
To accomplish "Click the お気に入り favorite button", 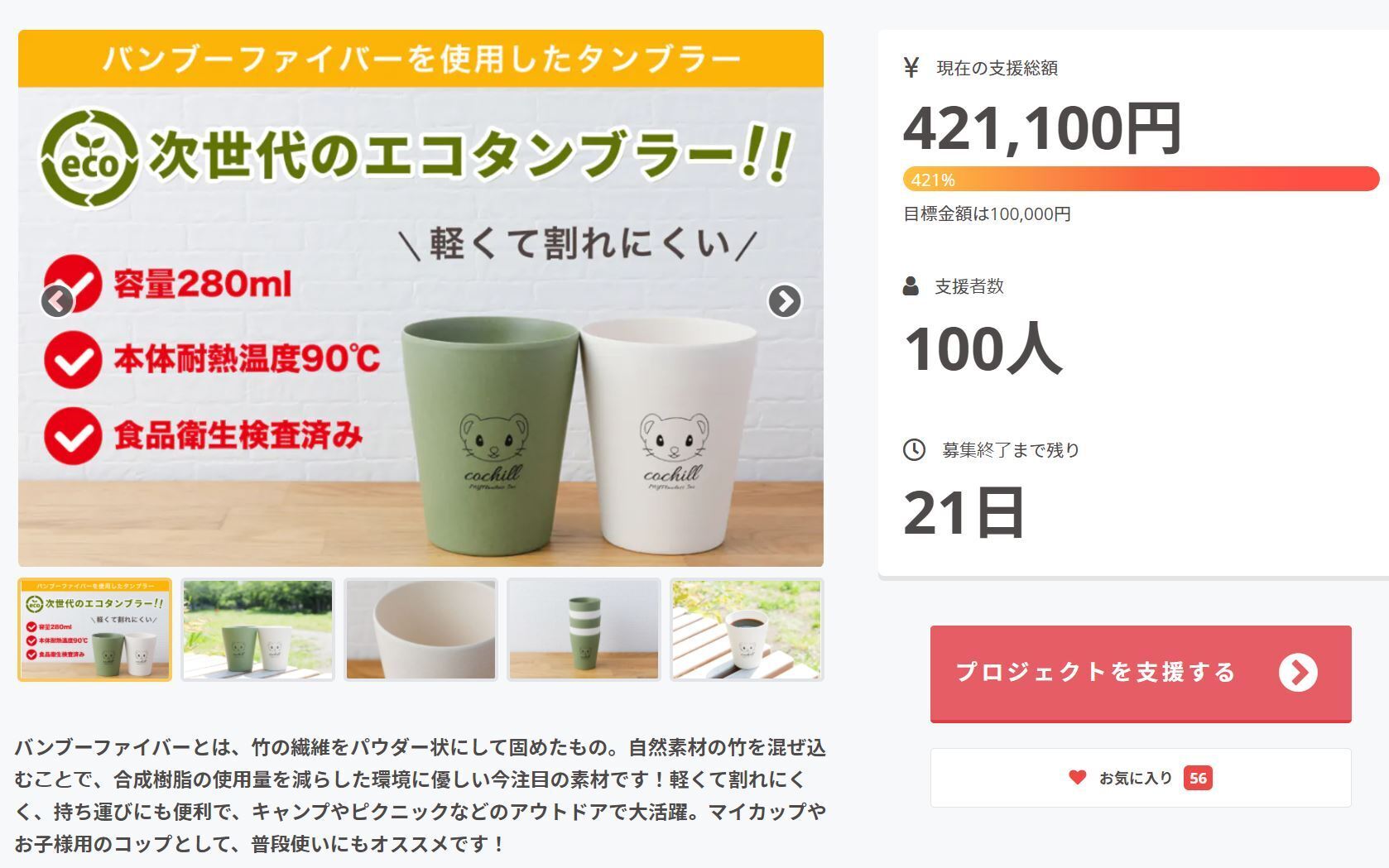I will tap(1141, 778).
